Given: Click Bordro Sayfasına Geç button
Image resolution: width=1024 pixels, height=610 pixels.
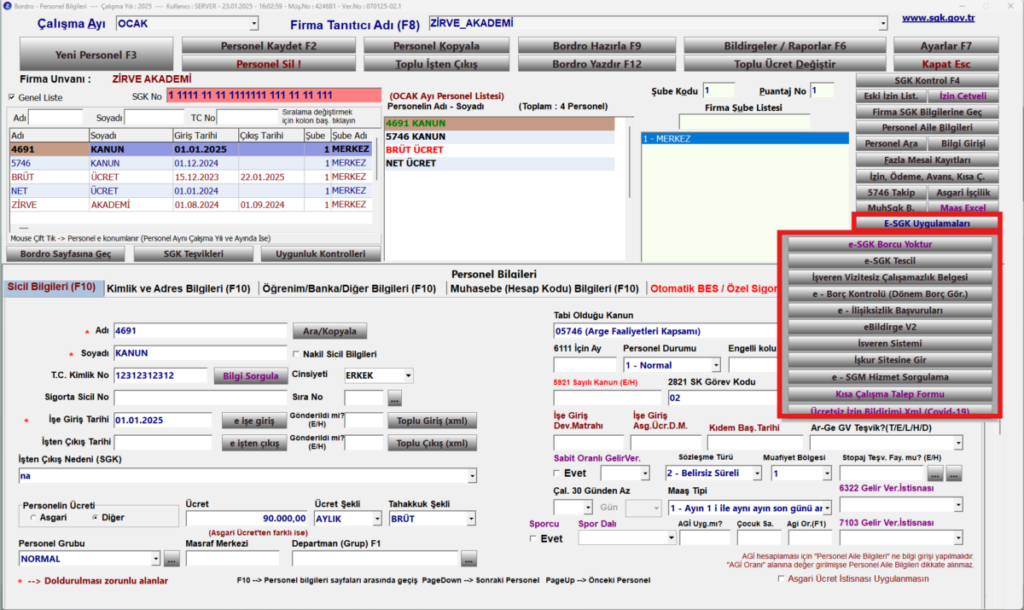Looking at the screenshot, I should point(65,254).
